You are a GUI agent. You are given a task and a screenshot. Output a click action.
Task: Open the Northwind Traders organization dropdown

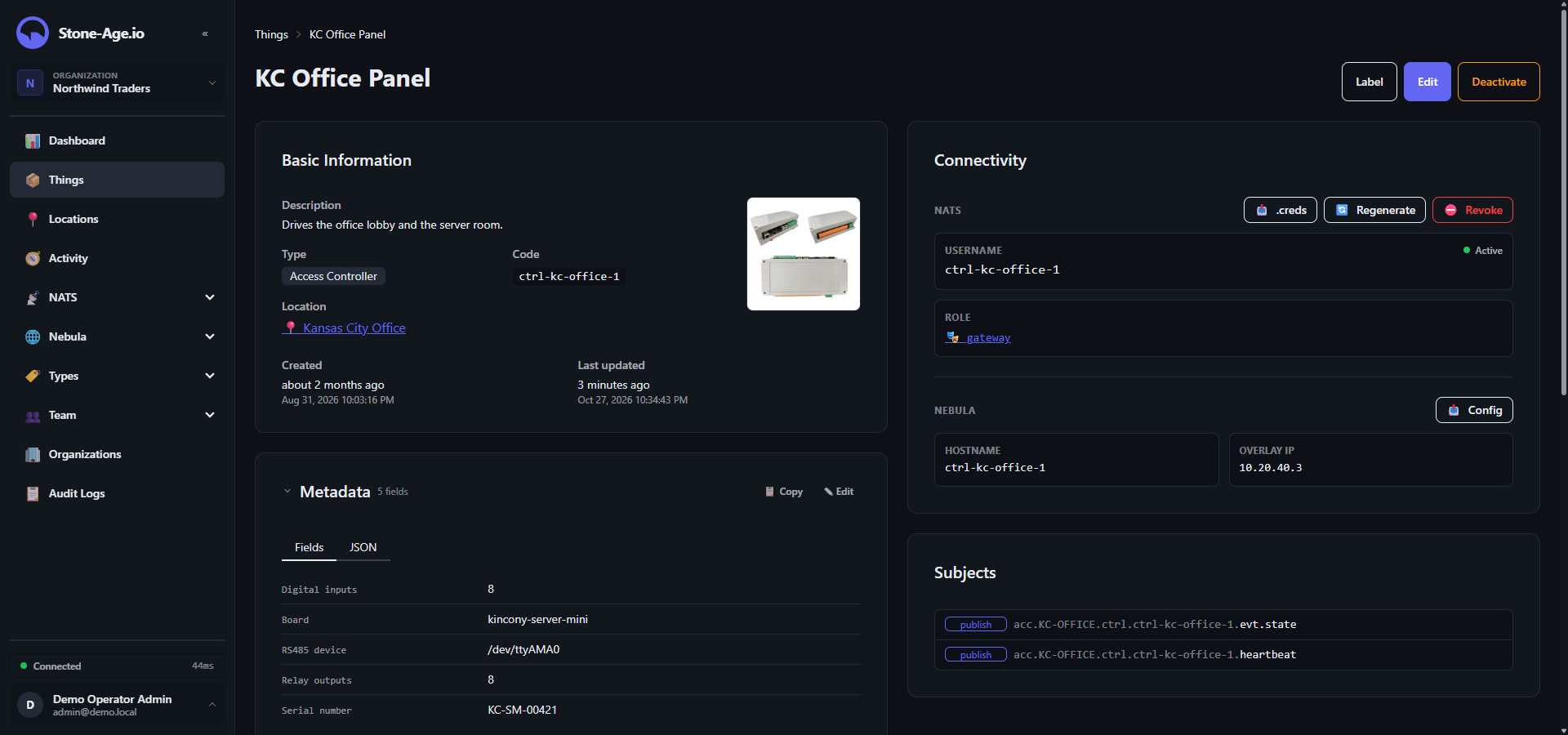click(117, 82)
